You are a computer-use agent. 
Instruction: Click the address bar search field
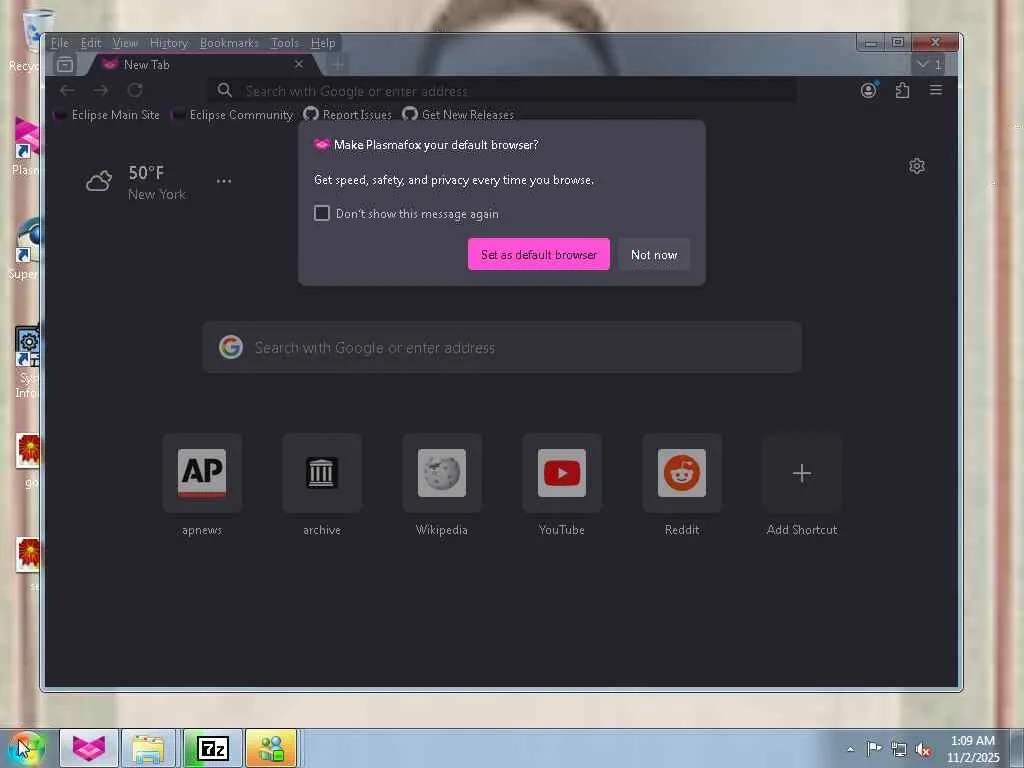[502, 91]
